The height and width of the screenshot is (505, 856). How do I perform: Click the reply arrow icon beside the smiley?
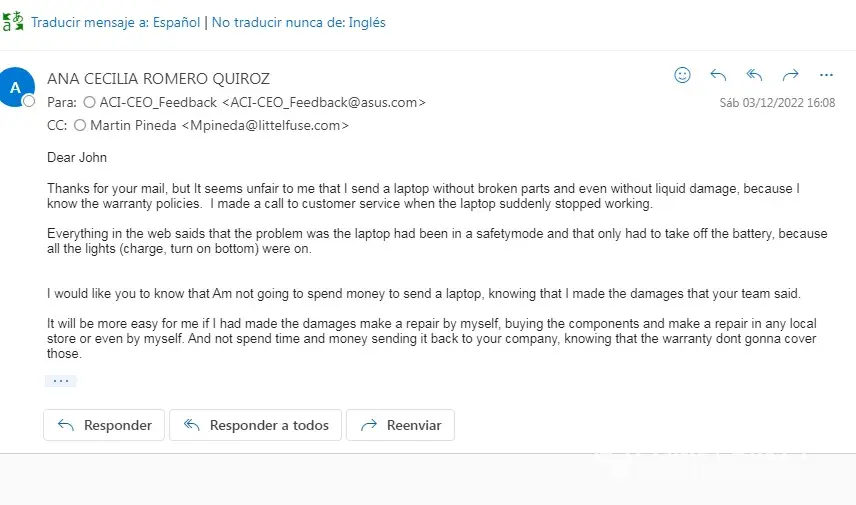click(718, 75)
